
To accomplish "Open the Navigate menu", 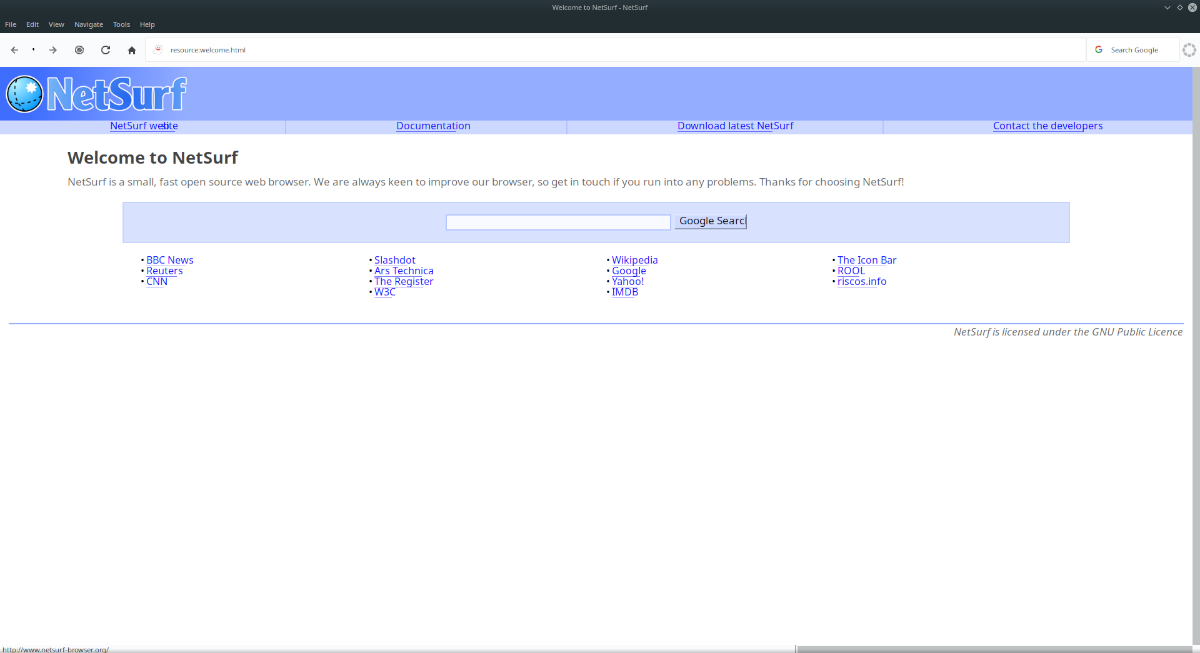I will coord(89,24).
